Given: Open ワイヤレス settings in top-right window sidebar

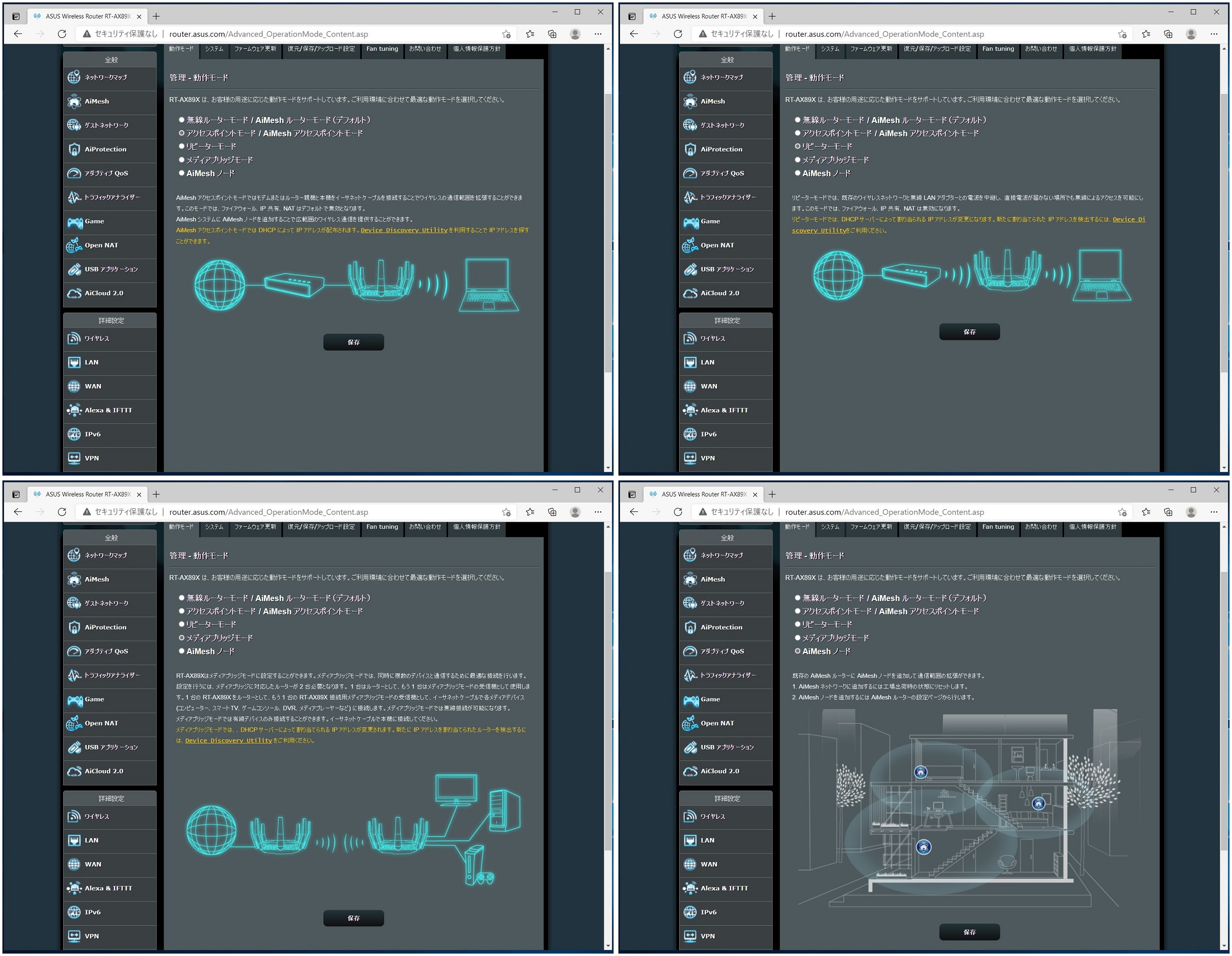Looking at the screenshot, I should [x=726, y=339].
